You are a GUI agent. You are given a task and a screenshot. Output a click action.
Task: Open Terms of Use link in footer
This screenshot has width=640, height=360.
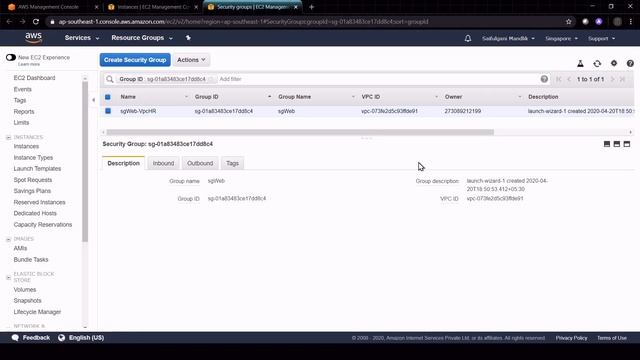coord(611,338)
